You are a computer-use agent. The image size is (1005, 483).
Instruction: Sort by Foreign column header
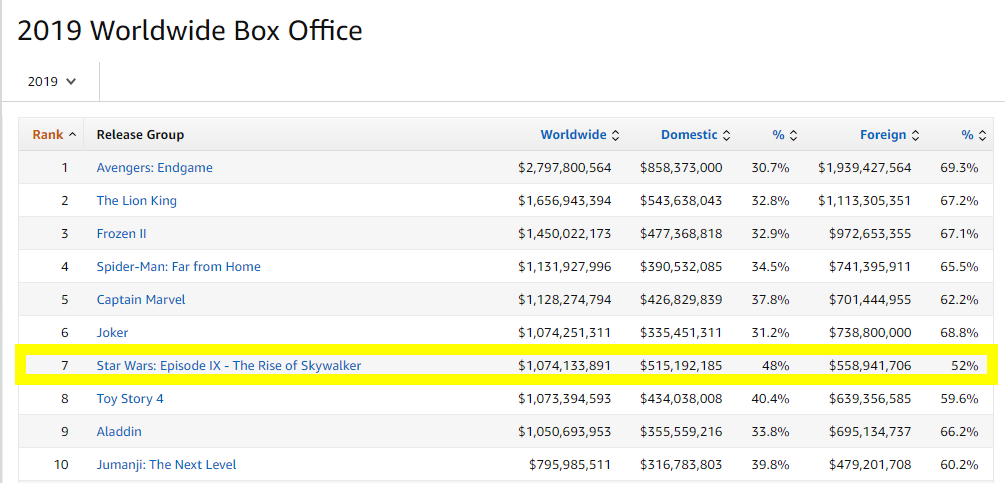[883, 135]
